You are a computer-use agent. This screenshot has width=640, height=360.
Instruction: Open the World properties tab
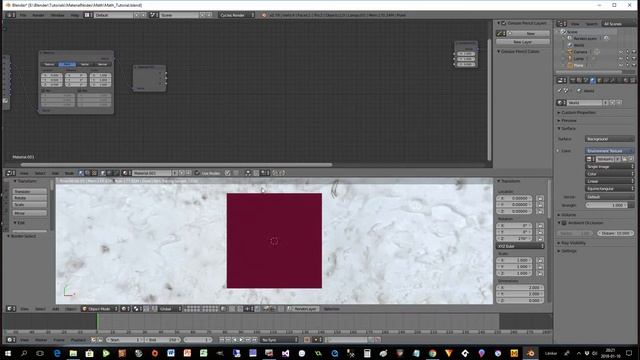593,80
